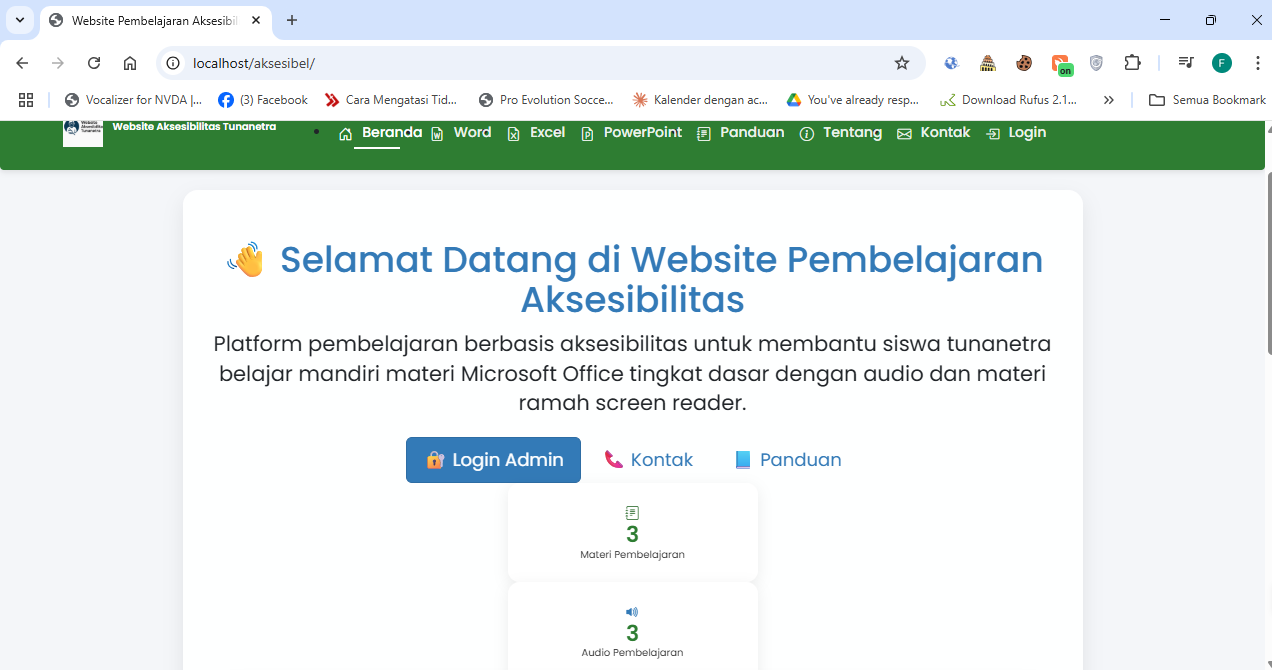Click the home icon beside Beranda
This screenshot has width=1272, height=670.
tap(346, 134)
